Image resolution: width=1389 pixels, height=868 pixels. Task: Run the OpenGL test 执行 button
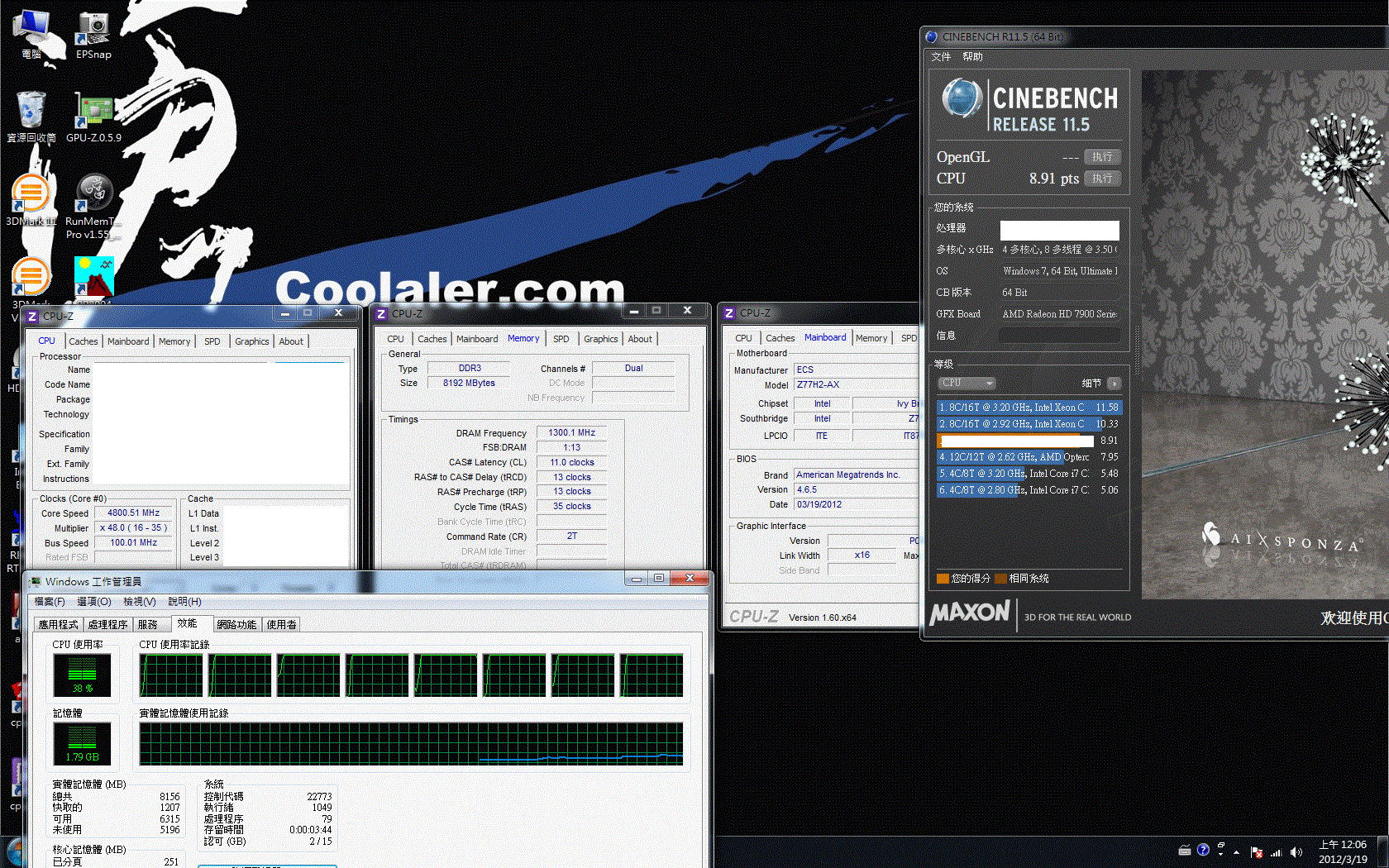click(x=1102, y=157)
